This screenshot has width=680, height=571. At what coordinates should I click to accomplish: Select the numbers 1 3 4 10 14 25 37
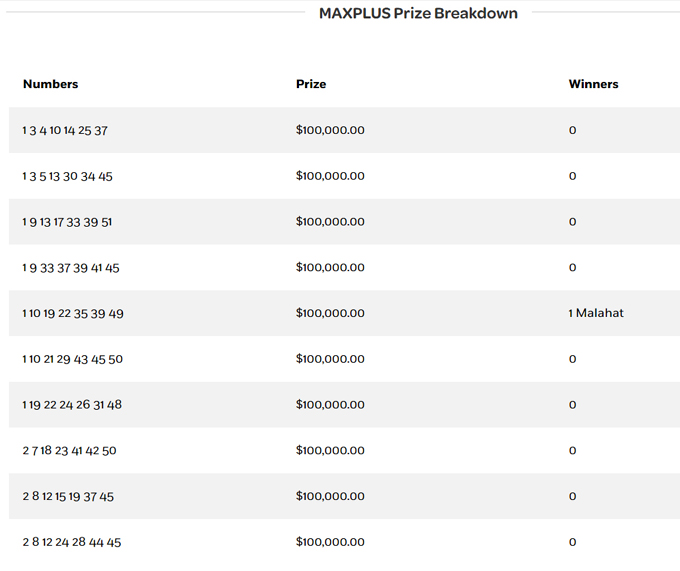pos(65,130)
